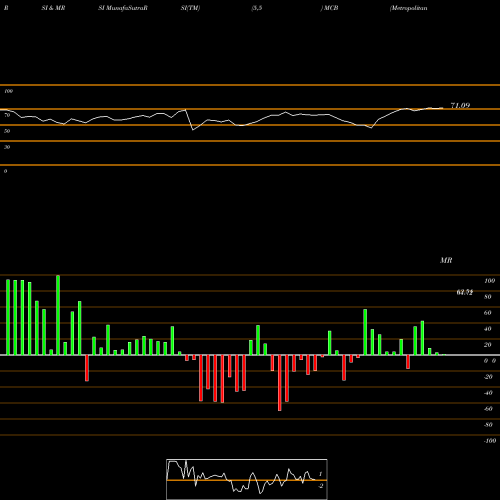Click the deepest red bar in MR histogram

point(280,383)
